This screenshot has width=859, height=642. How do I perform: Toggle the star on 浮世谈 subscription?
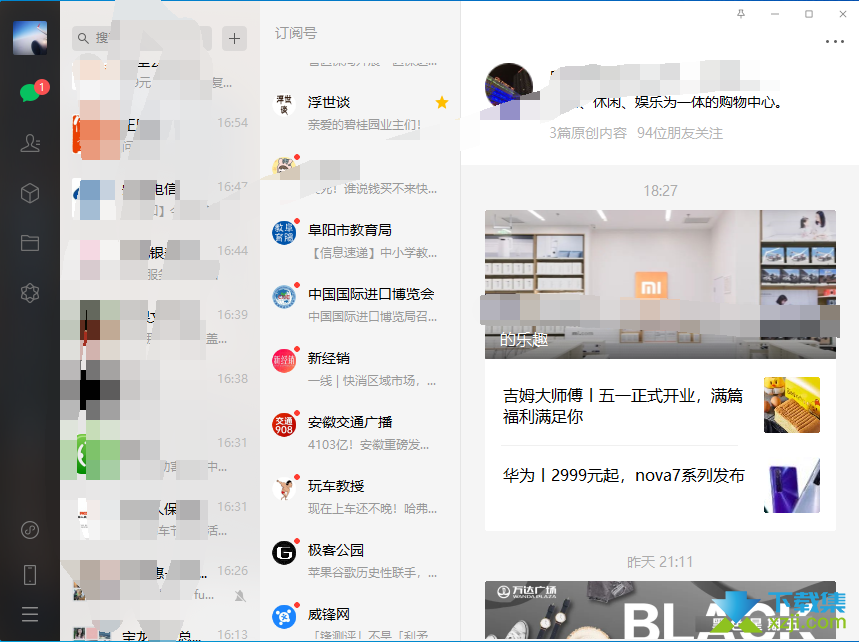(442, 103)
